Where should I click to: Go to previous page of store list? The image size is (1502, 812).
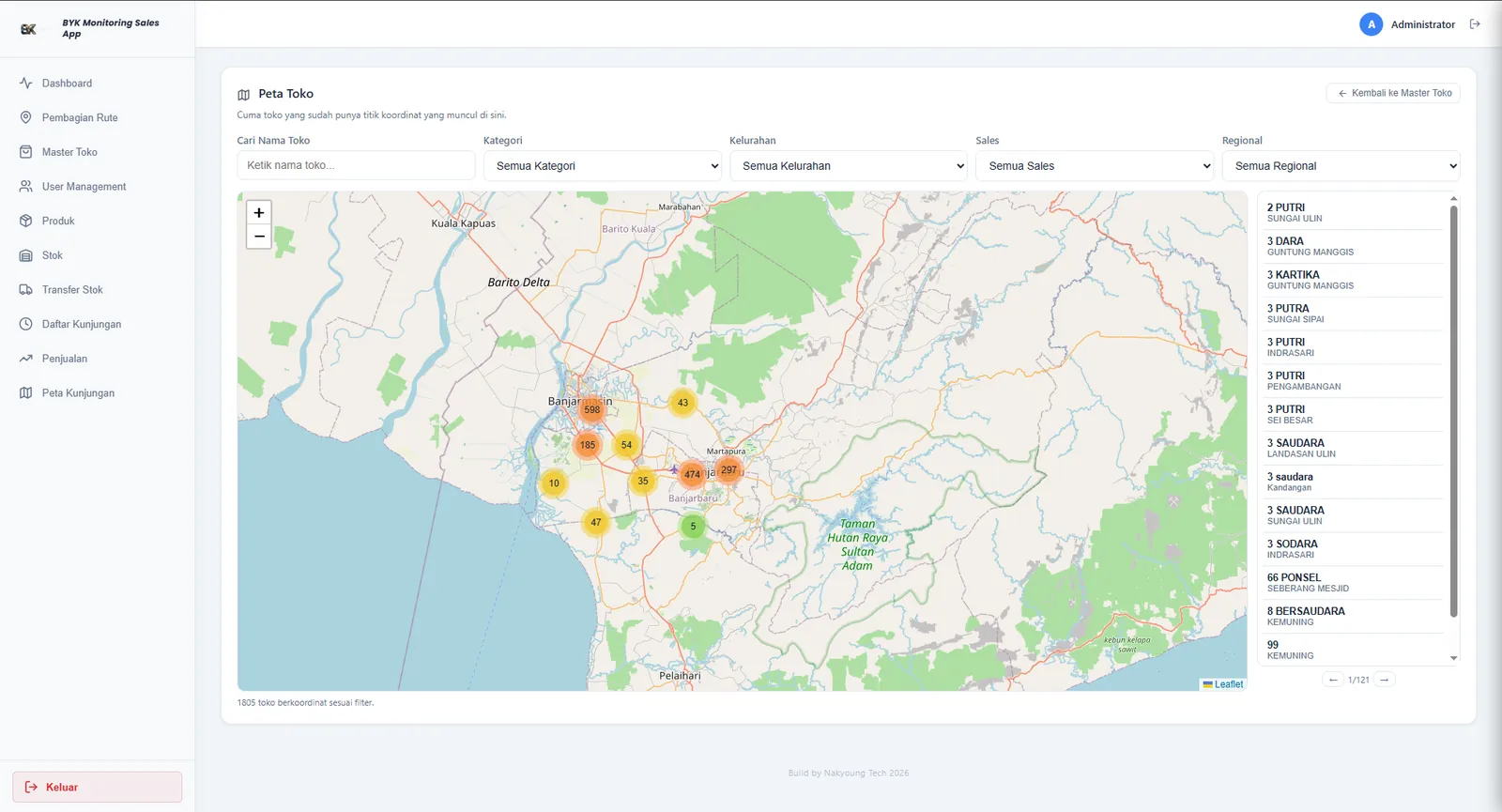point(1333,680)
